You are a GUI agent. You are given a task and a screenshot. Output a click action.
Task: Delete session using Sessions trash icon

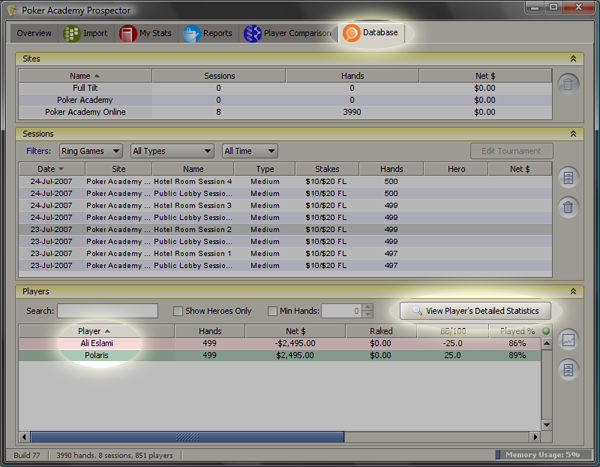568,207
